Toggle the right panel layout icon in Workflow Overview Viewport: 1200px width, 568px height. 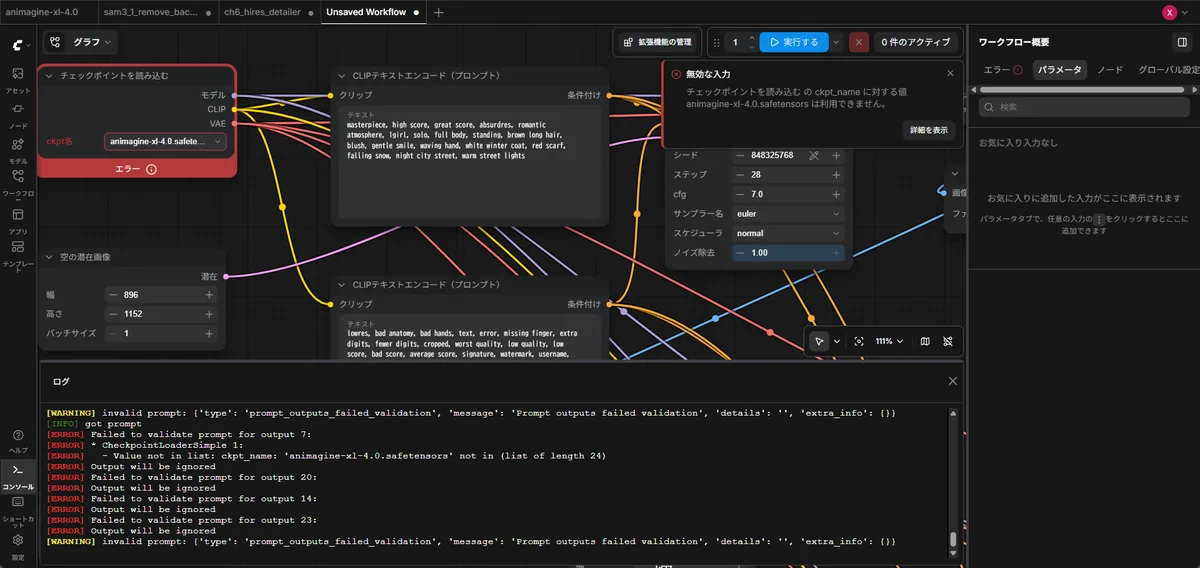tap(1182, 42)
